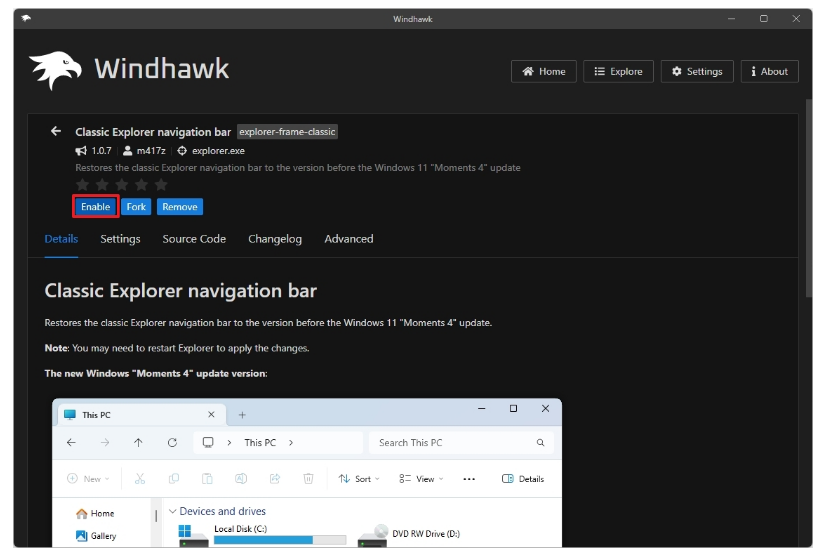Switch to the Source Code tab
The image size is (826, 557).
194,239
